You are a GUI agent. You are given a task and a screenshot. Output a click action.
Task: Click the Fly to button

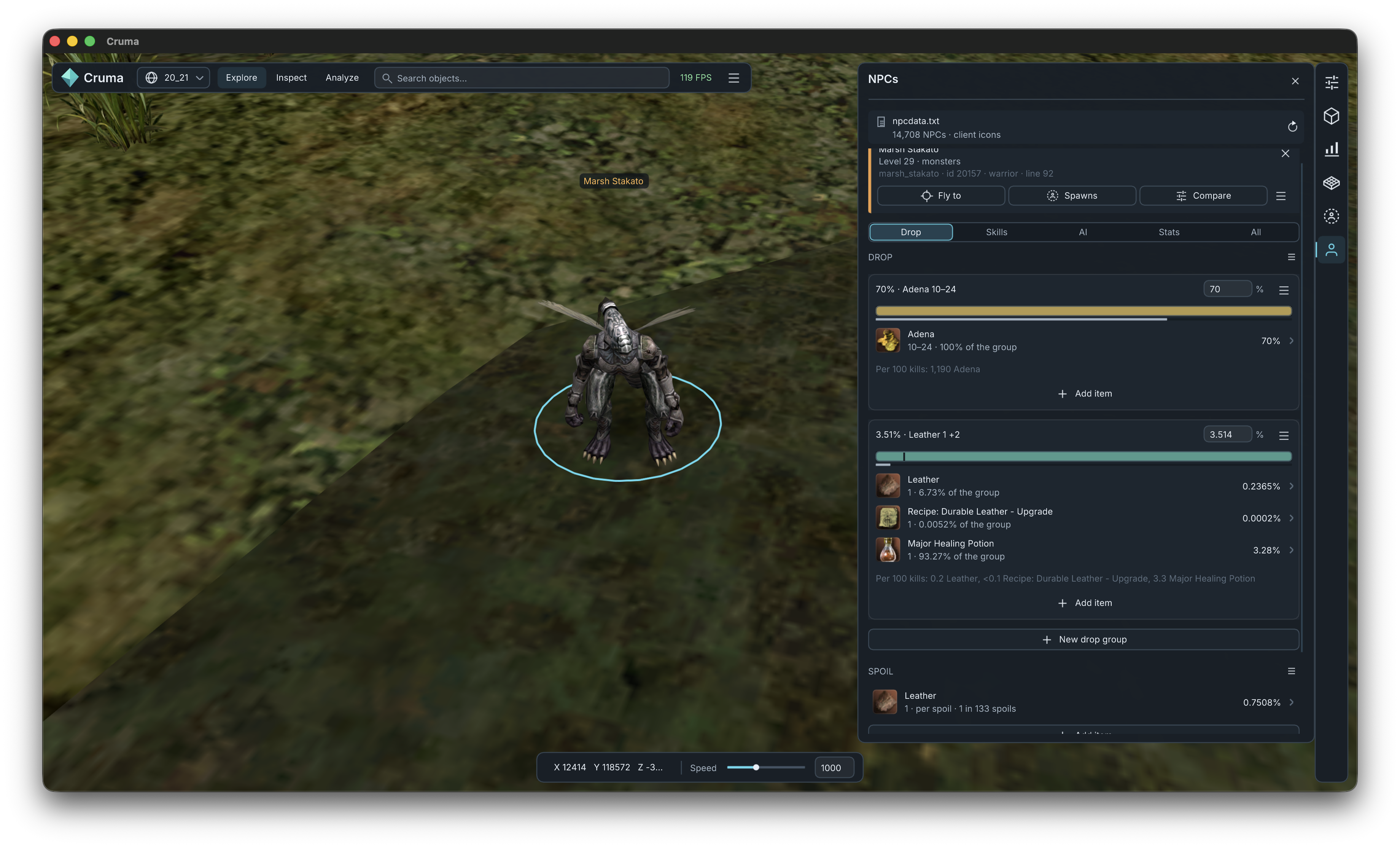[x=941, y=196]
